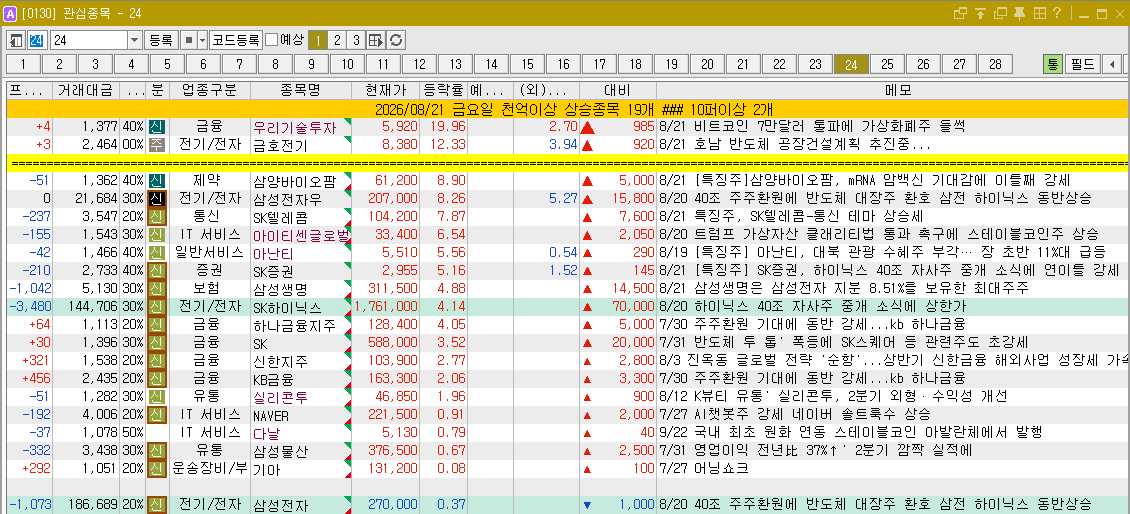Select page 2 toggle next to 예상

pyautogui.click(x=337, y=40)
